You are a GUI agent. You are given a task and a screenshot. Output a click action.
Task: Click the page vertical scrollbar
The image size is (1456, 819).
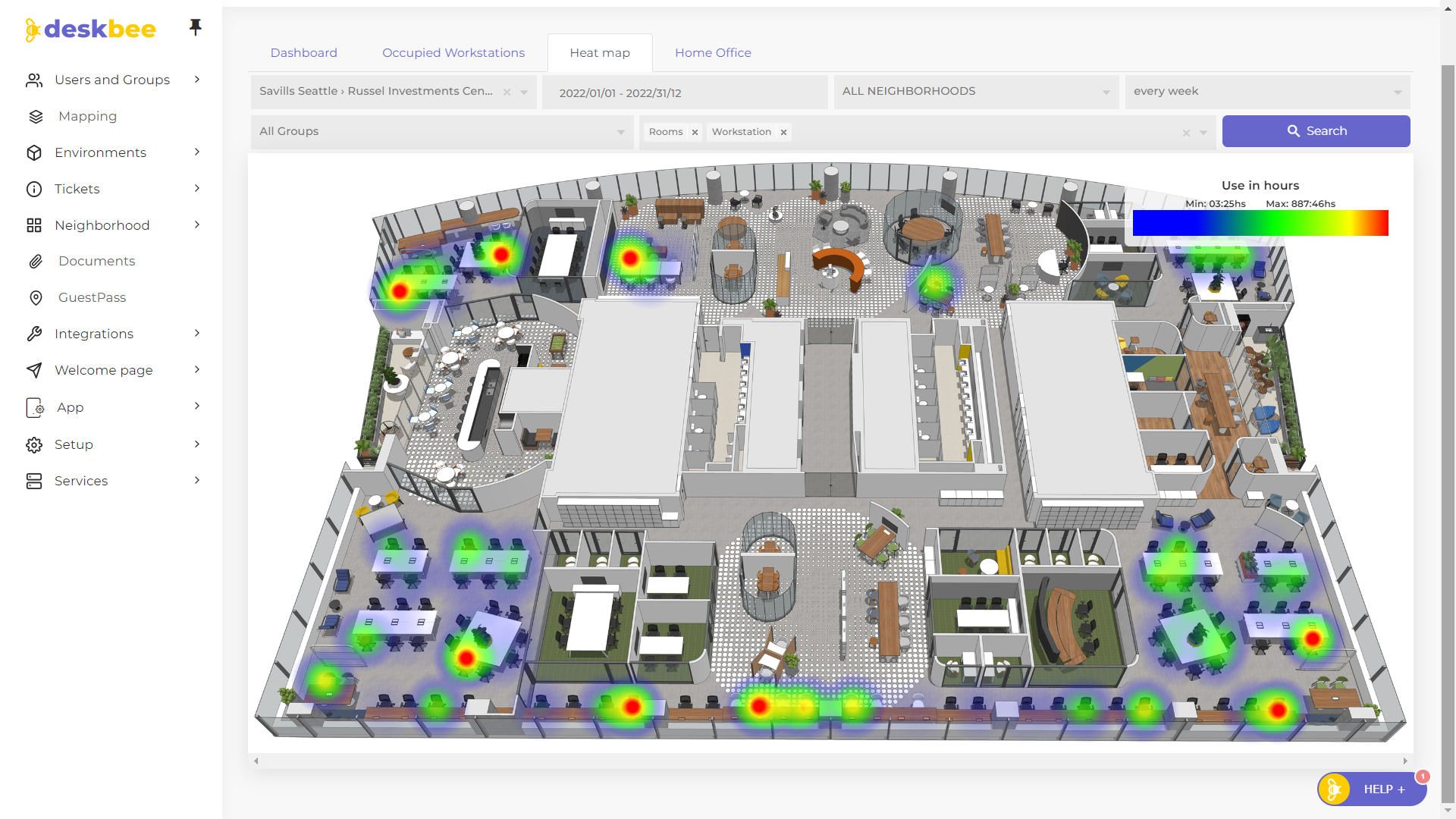1448,432
